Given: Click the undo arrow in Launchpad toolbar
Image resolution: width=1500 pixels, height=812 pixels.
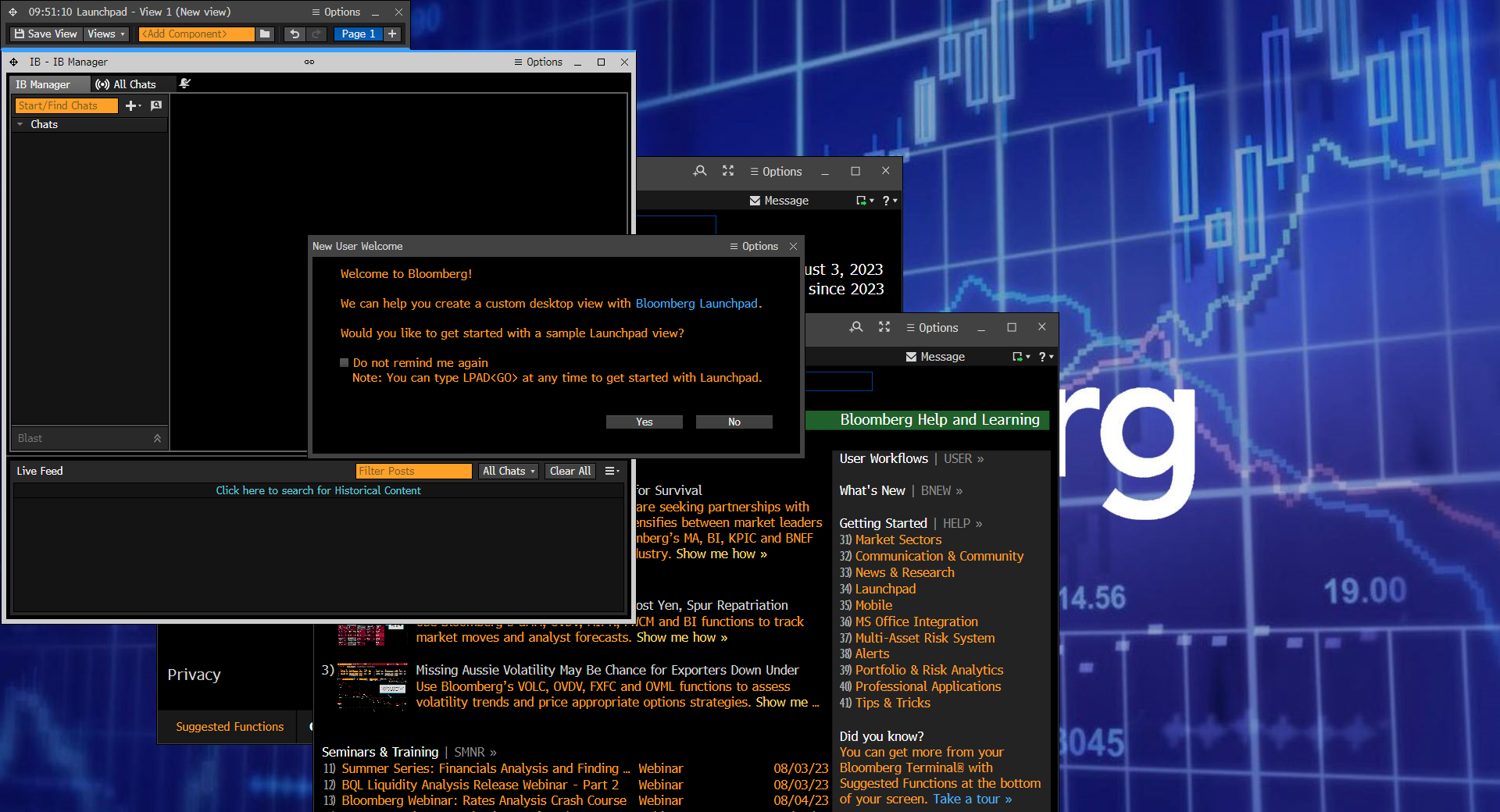Looking at the screenshot, I should [294, 34].
